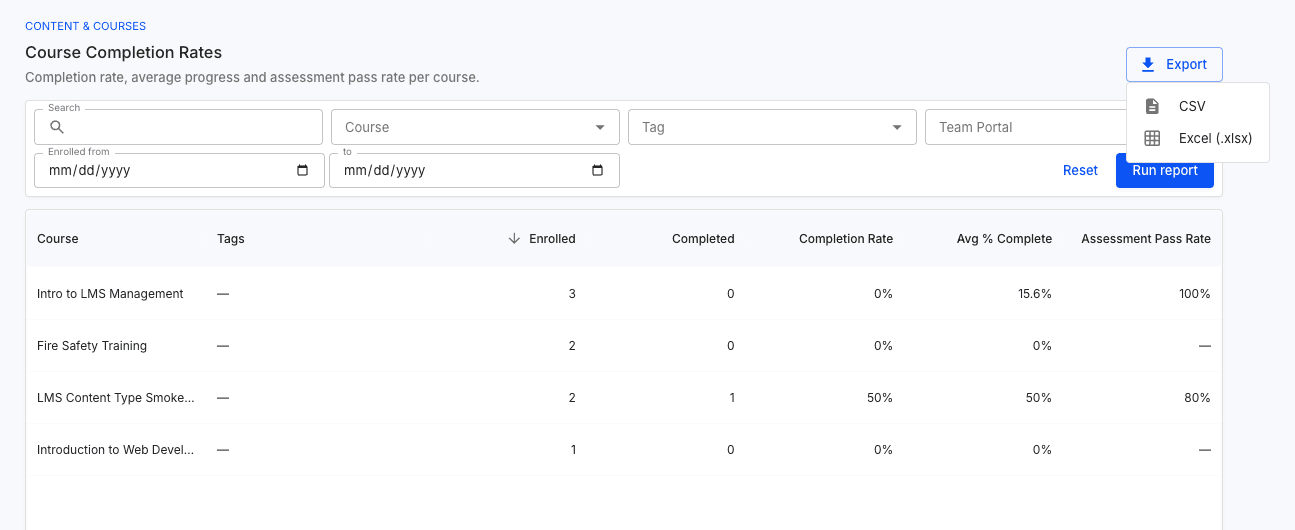
Task: Click the Enrolled from date field
Action: 179,170
